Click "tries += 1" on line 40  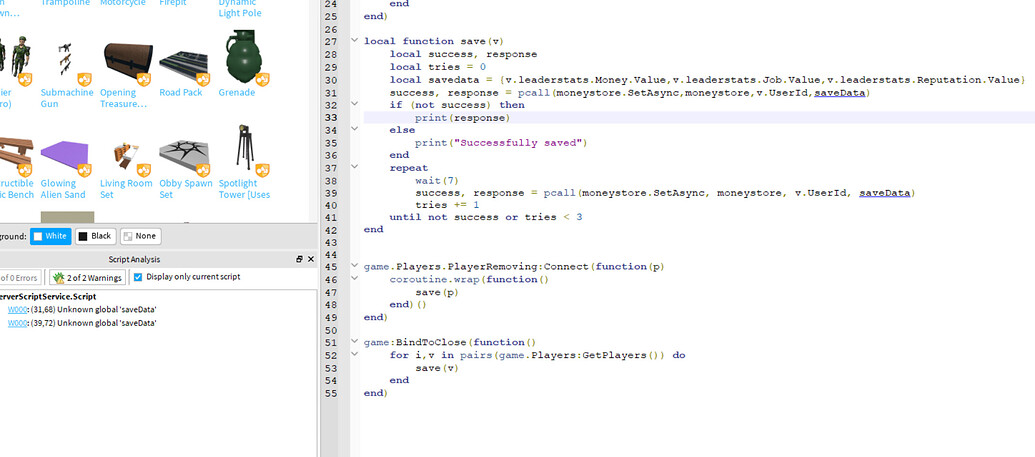(450, 205)
